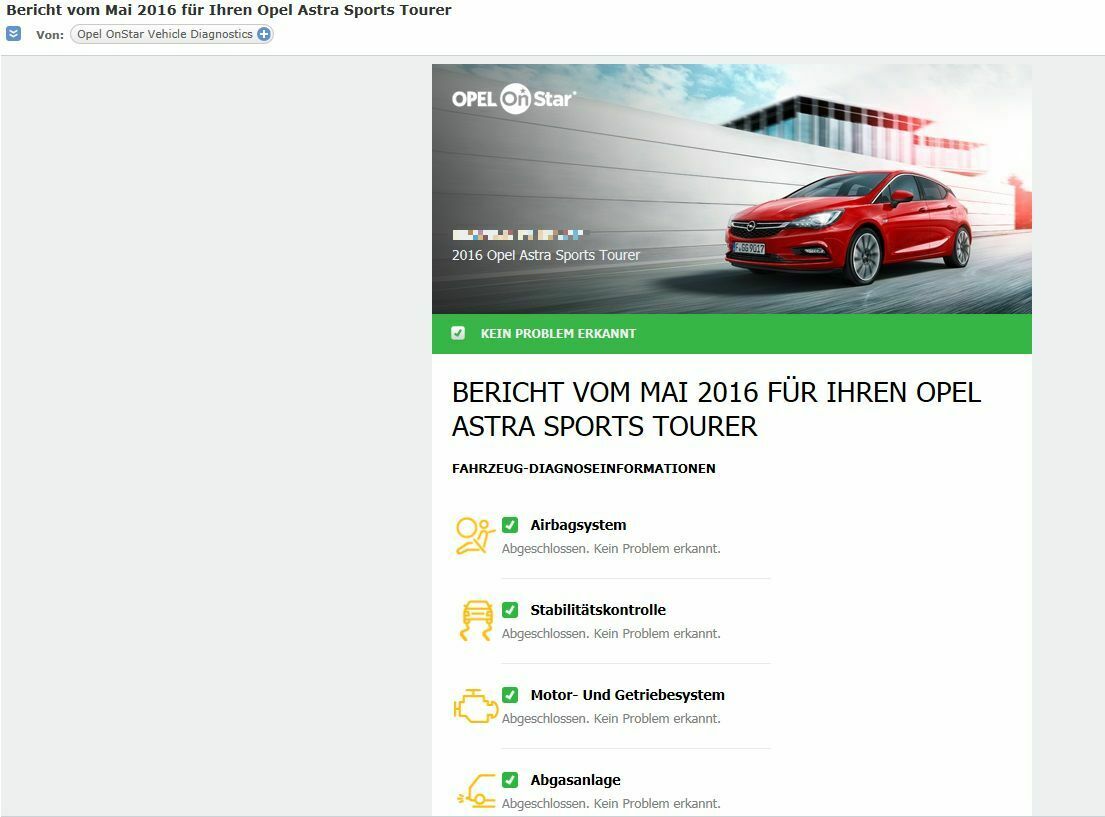Click the Abgasanlage exhaust icon
Viewport: 1105px width, 817px height.
coord(476,791)
